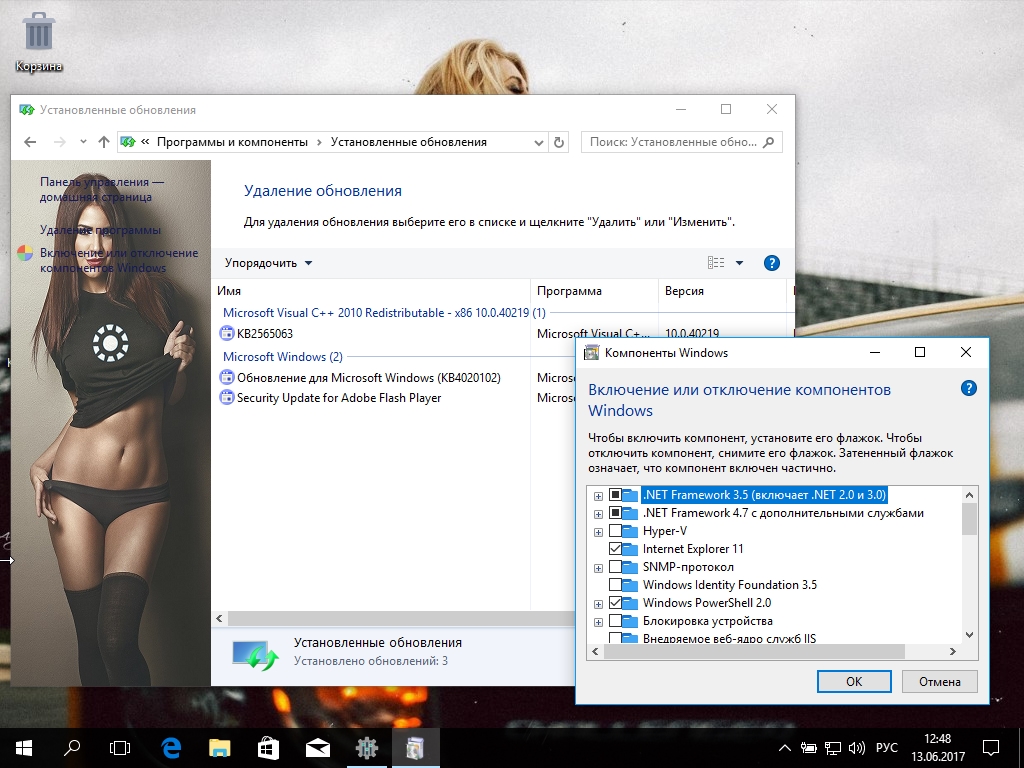Screen dimensions: 1024x768
Task: Refresh the Installed Updates address bar
Action: click(558, 142)
